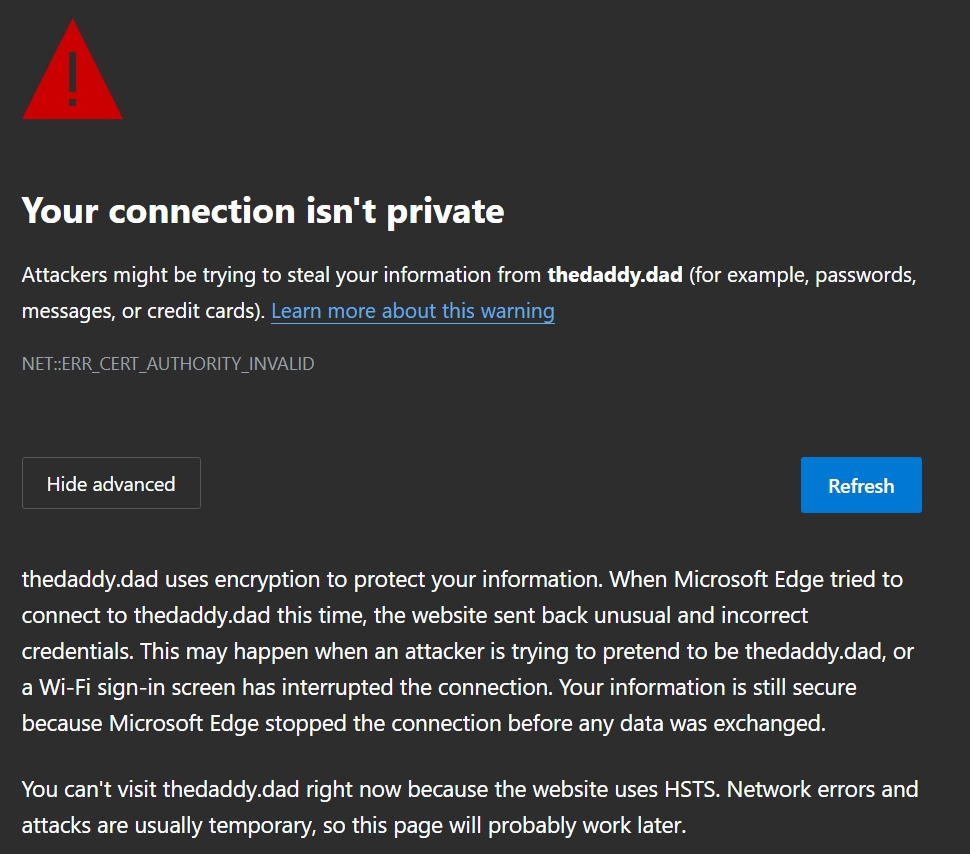Click the words messages, or credit cards
Image resolution: width=970 pixels, height=854 pixels.
[x=140, y=311]
